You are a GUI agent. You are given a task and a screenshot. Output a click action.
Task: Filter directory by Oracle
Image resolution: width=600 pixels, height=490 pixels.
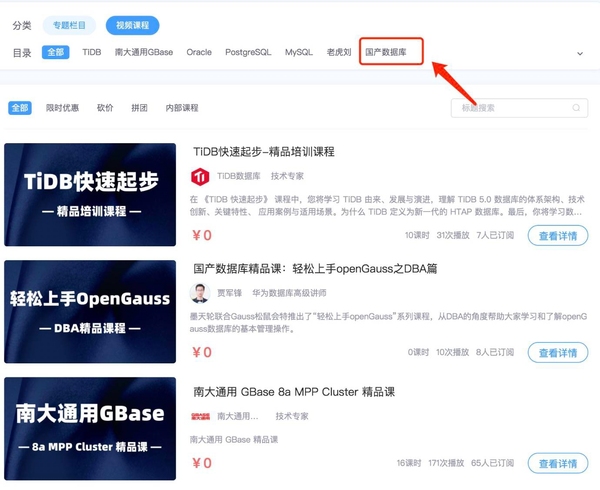pyautogui.click(x=199, y=52)
